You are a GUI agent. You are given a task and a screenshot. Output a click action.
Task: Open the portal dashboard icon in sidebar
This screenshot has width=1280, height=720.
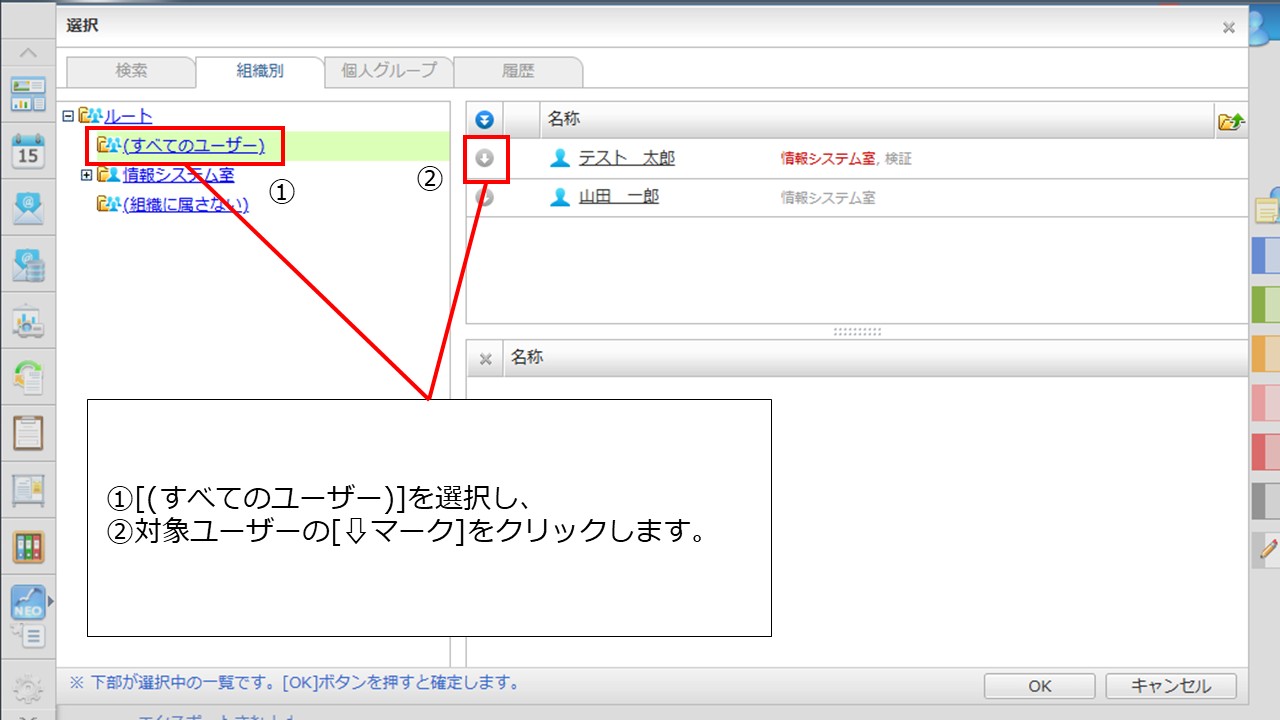point(28,94)
